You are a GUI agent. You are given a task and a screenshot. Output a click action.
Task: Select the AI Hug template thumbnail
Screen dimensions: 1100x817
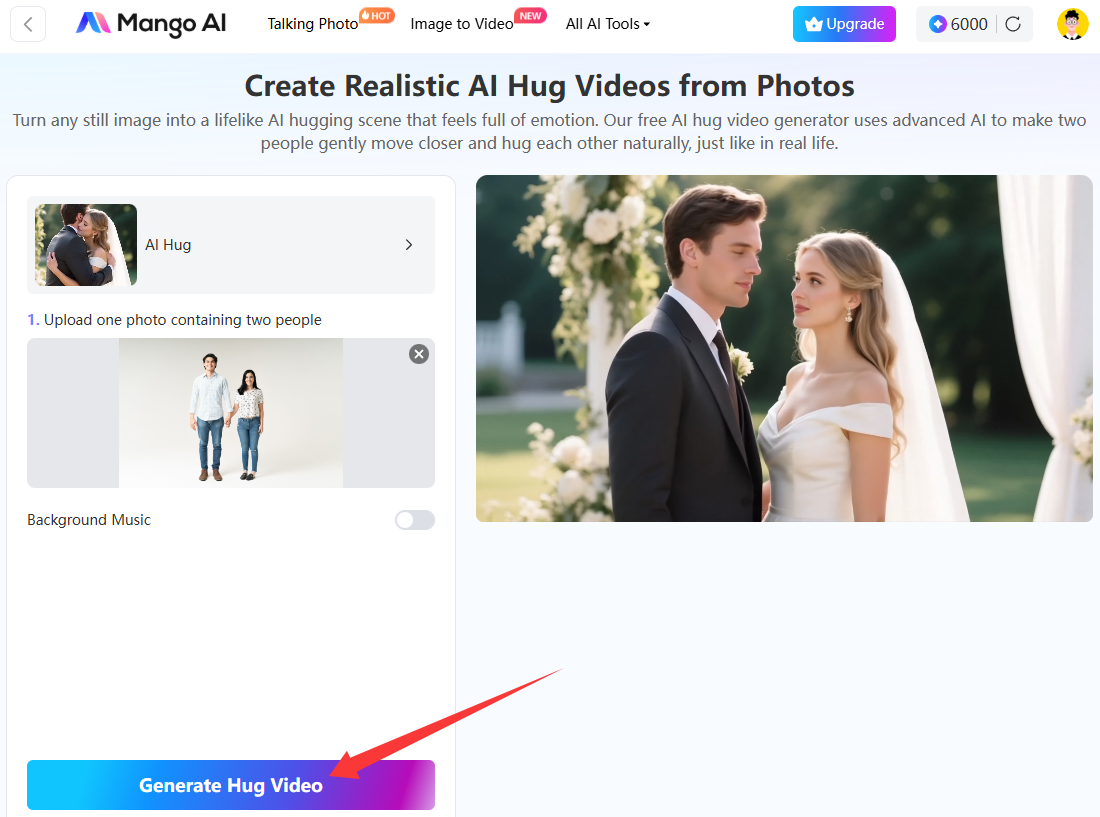click(x=86, y=245)
